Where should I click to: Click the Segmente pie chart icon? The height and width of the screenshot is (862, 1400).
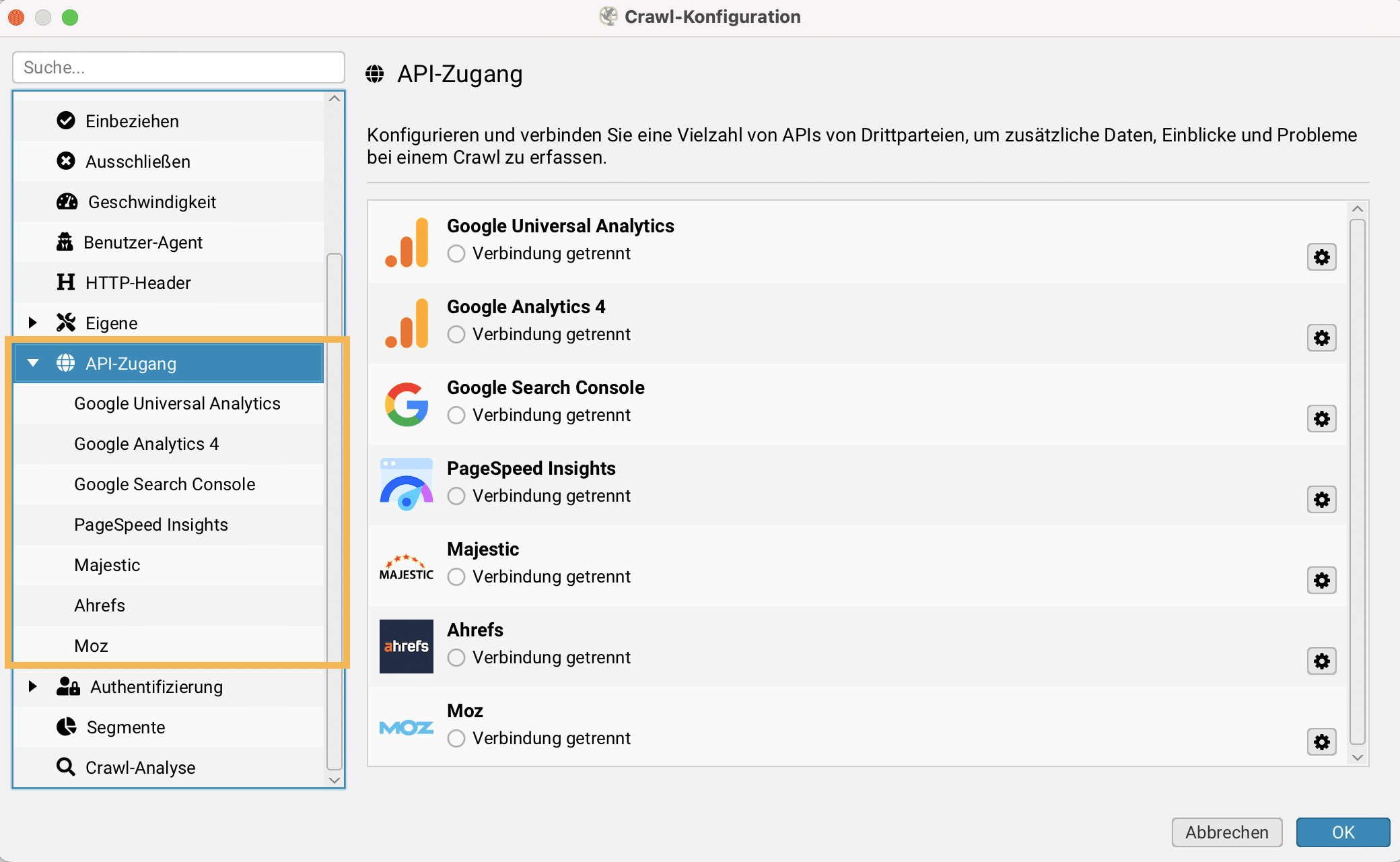point(67,727)
